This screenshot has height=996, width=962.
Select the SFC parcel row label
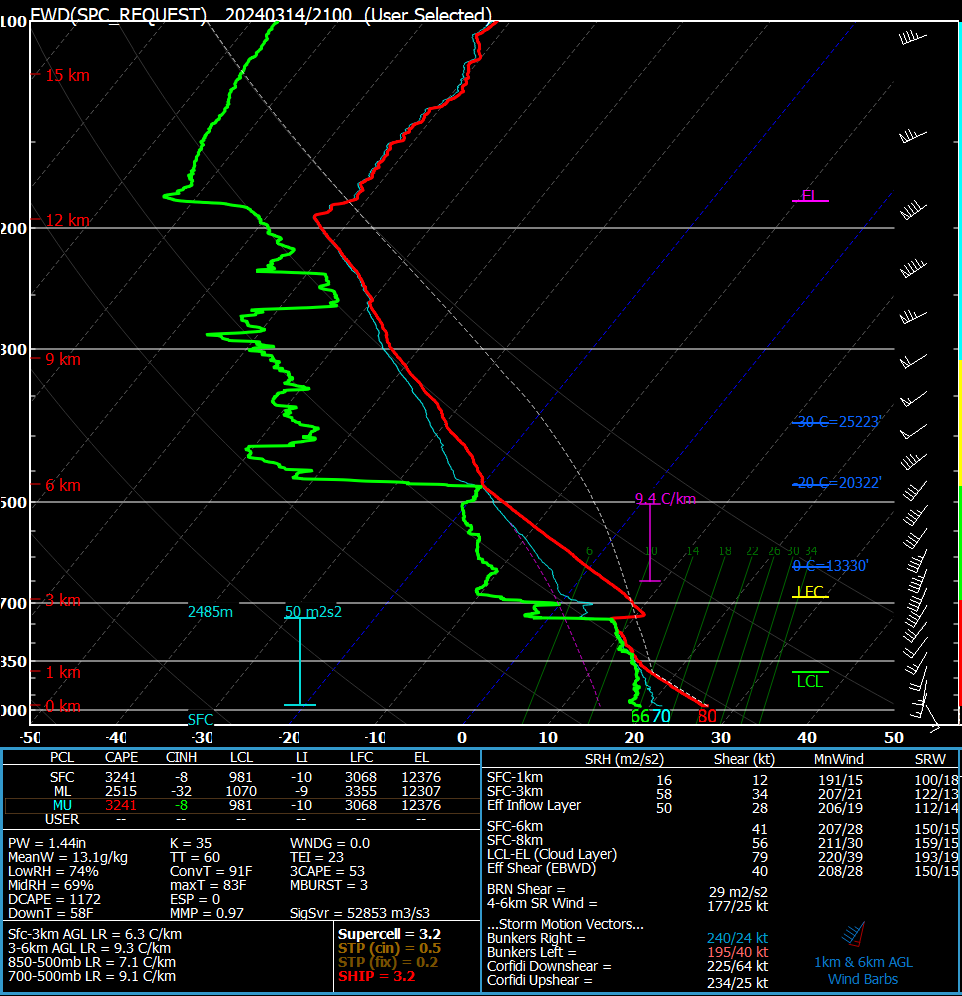62,777
